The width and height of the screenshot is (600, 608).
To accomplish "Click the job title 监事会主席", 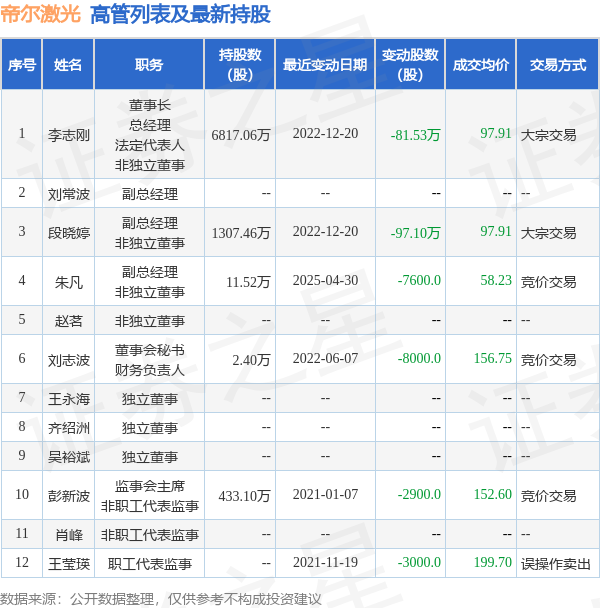I will pos(150,486).
